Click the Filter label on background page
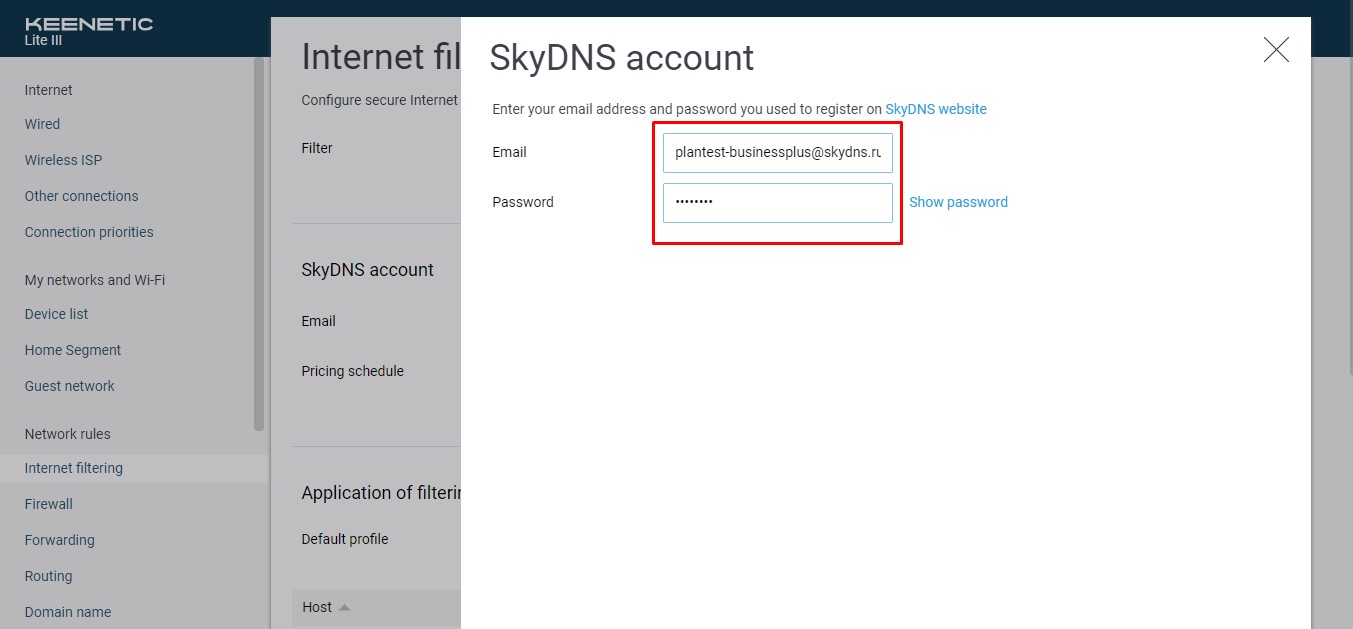This screenshot has height=629, width=1353. (317, 148)
